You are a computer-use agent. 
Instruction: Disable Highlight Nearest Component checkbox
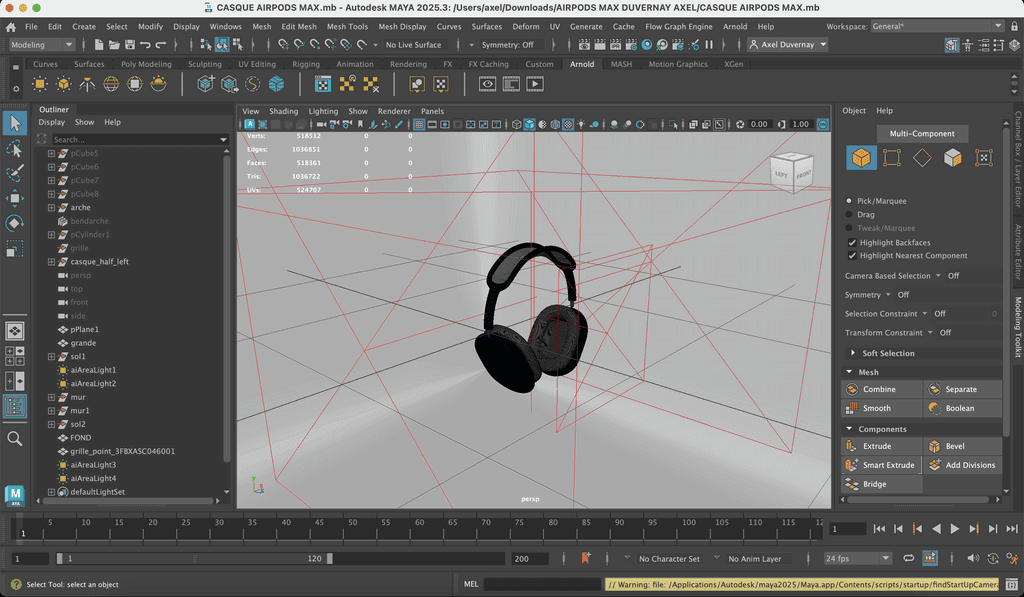(x=852, y=256)
